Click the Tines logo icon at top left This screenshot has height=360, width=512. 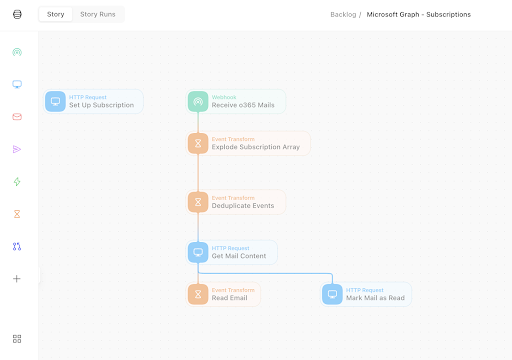pos(17,14)
